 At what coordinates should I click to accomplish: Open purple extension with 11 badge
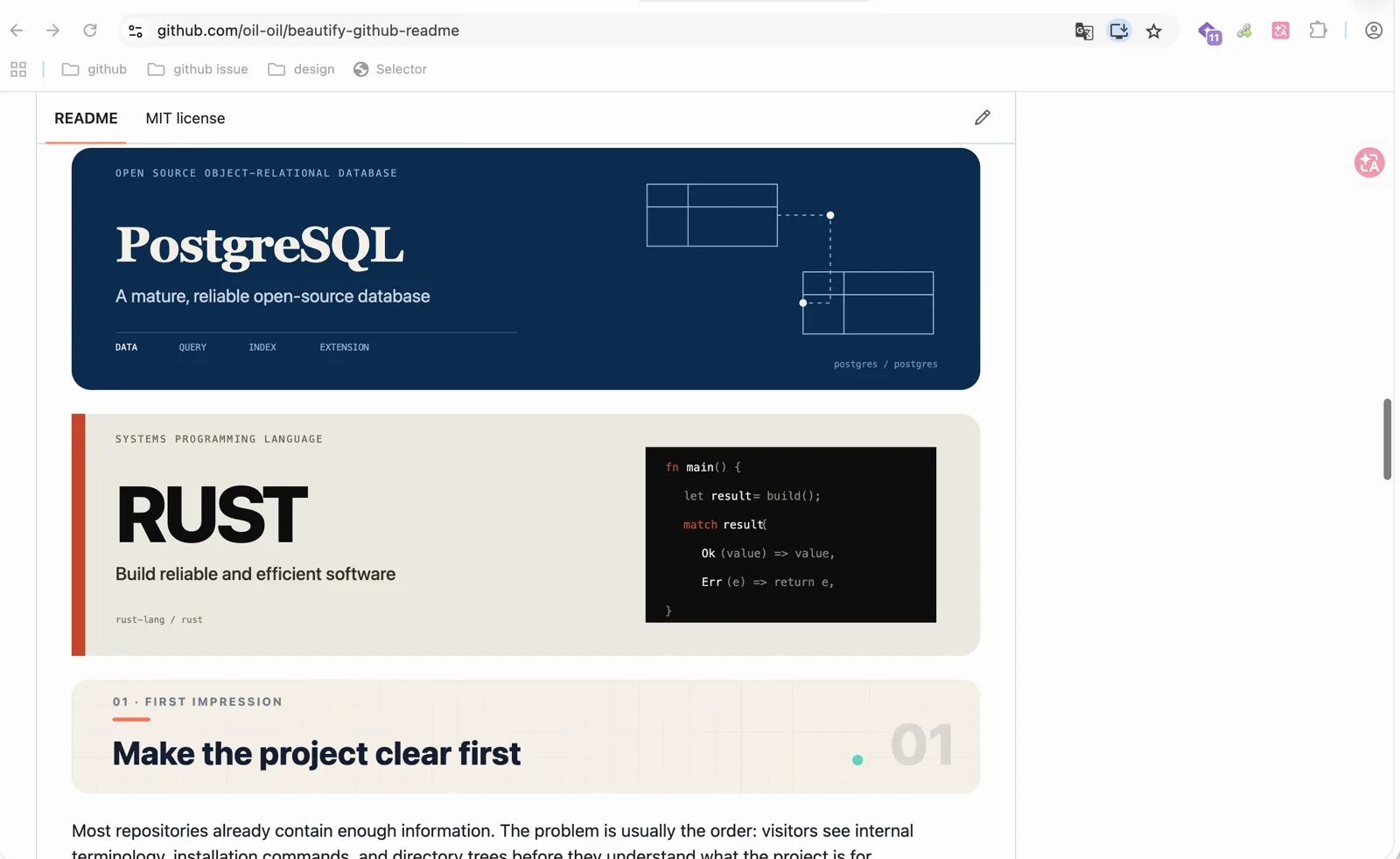(x=1209, y=32)
